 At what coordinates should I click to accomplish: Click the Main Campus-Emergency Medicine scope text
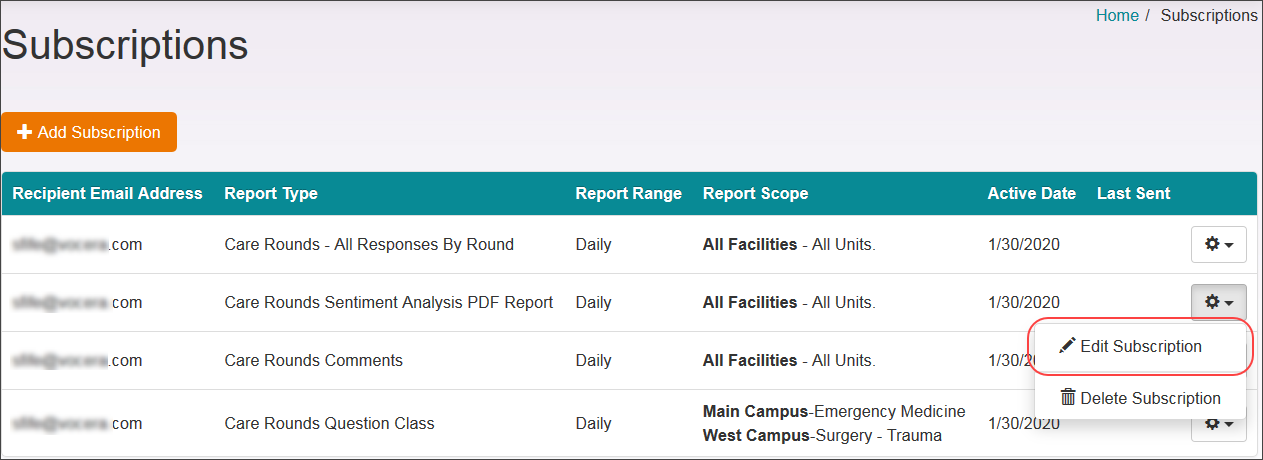click(x=834, y=412)
